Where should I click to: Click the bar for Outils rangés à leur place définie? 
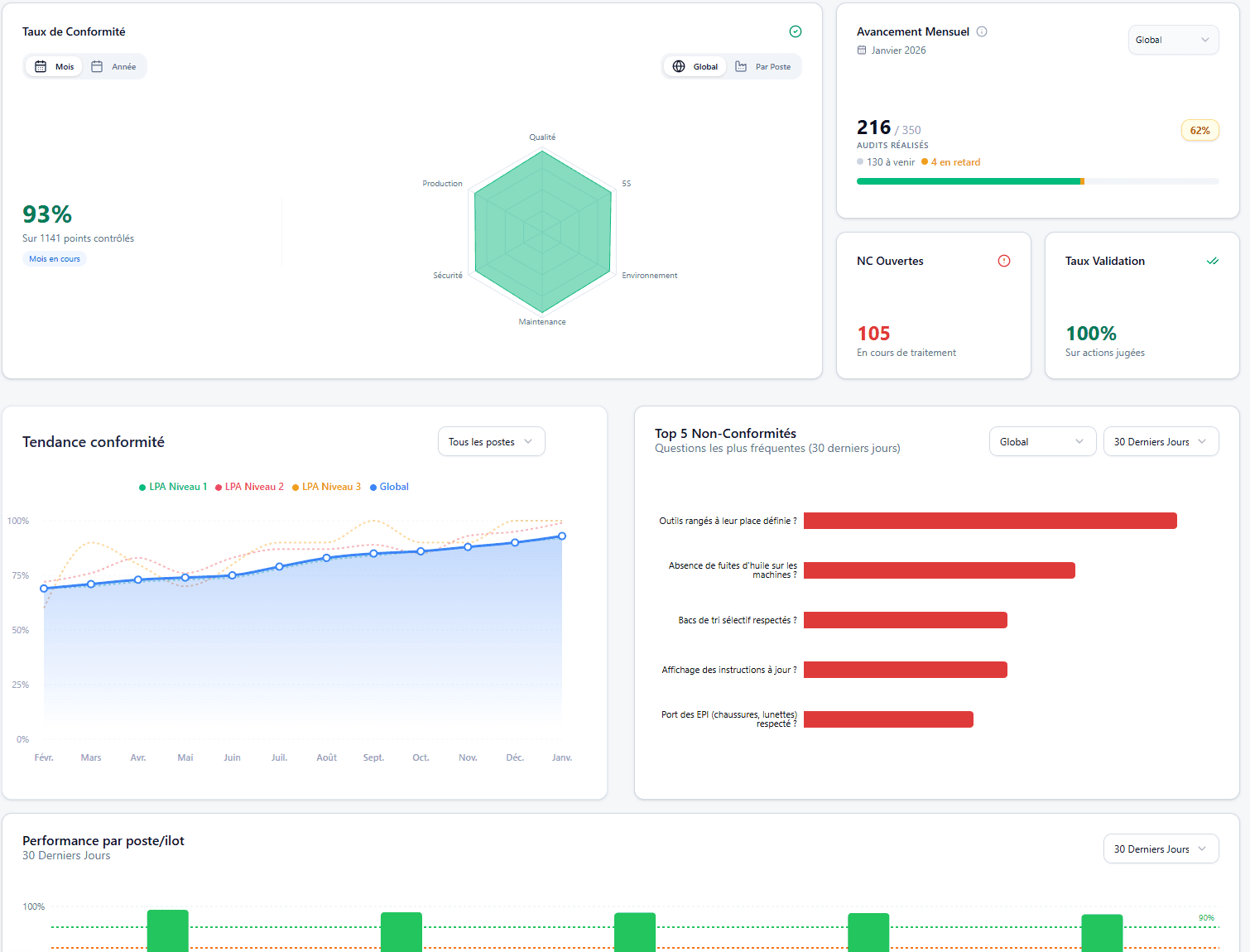pos(989,521)
